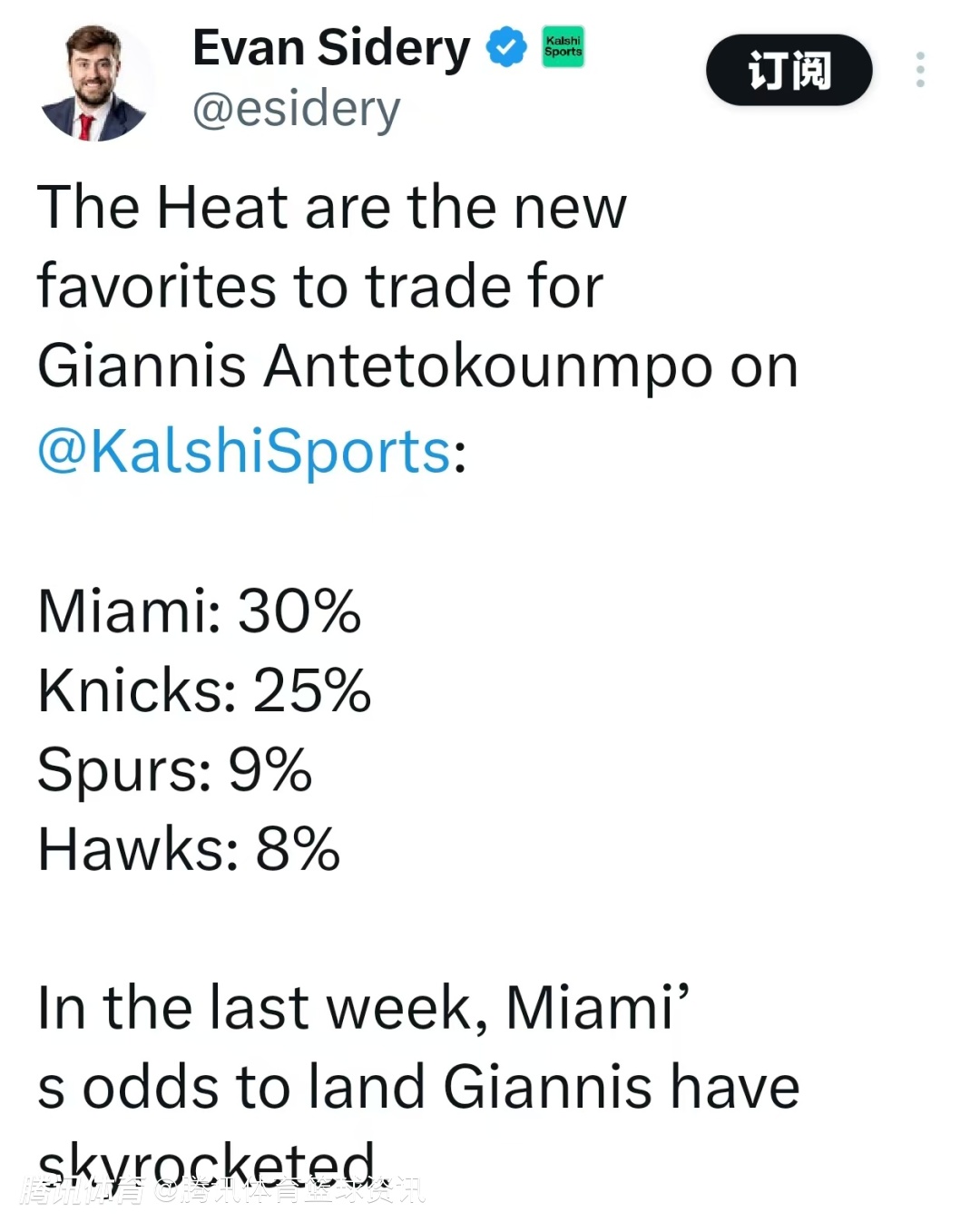Viewport: 980px width, 1222px height.
Task: Click the blue verified checkmark badge
Action: click(x=506, y=47)
